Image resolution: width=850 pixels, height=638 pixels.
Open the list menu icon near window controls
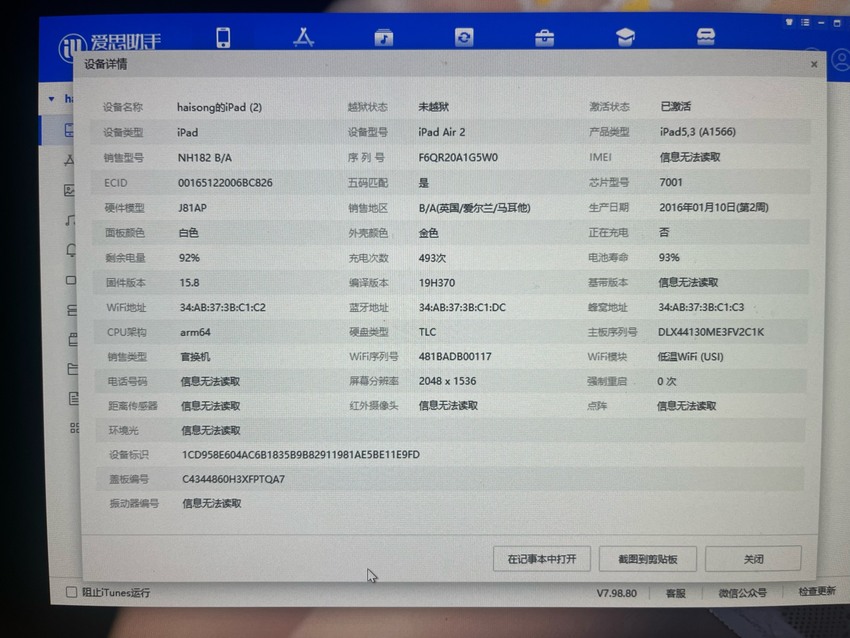pyautogui.click(x=806, y=22)
